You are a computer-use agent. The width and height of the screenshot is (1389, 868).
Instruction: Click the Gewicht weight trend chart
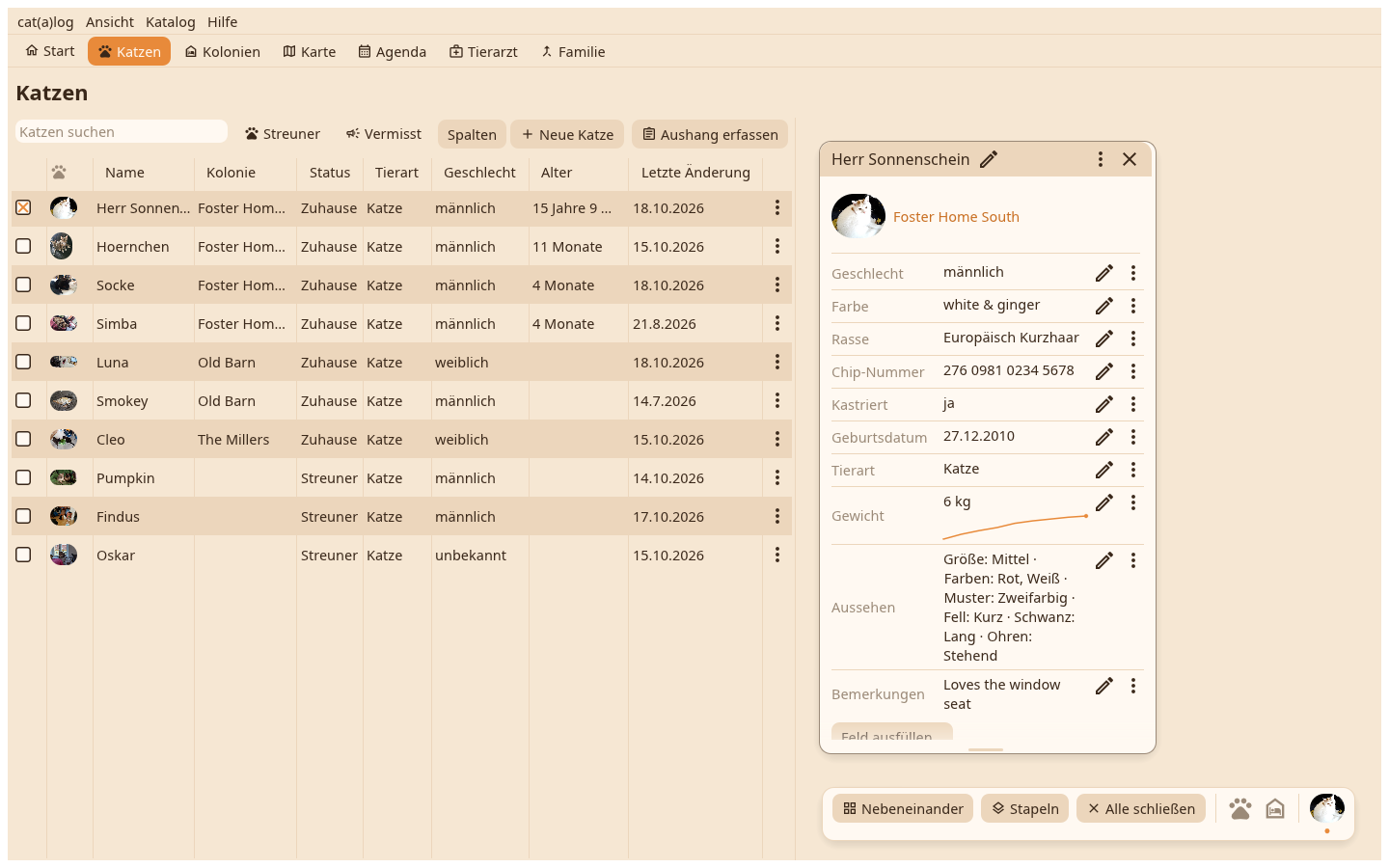1015,527
